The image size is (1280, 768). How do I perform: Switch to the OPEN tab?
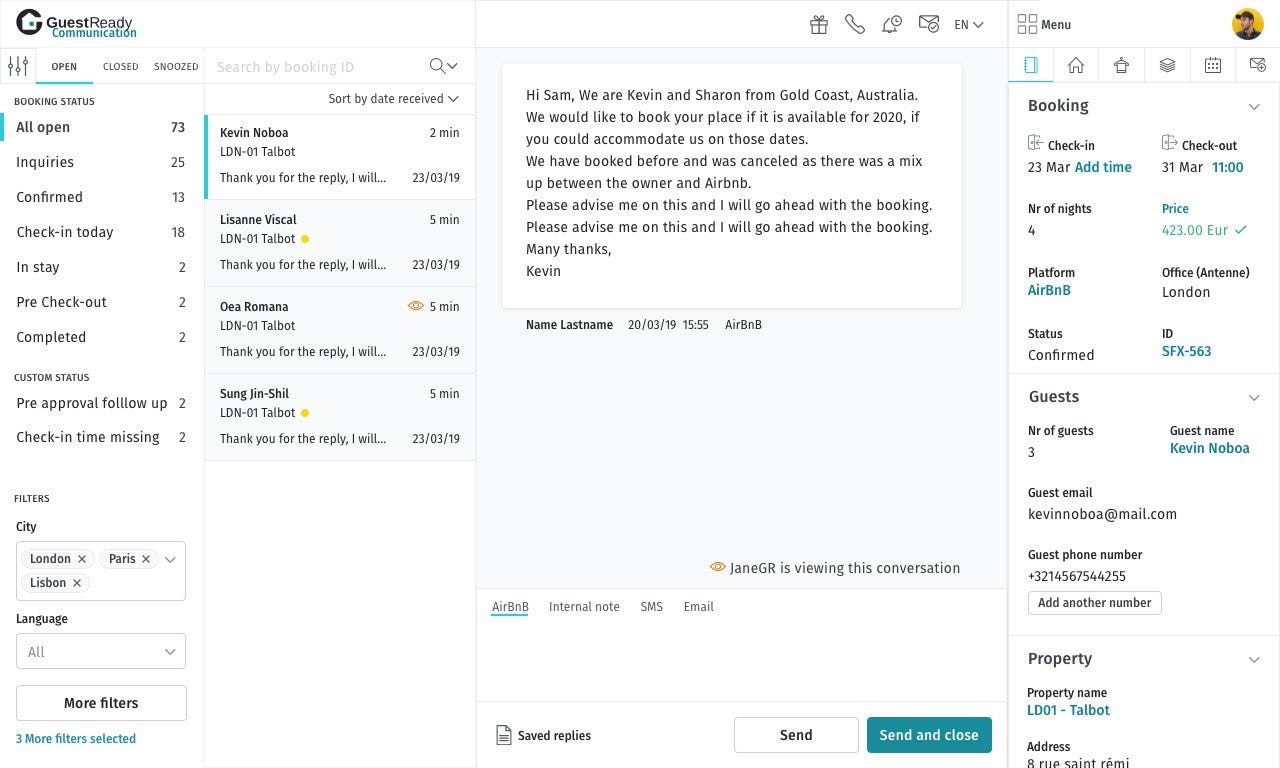click(x=64, y=66)
